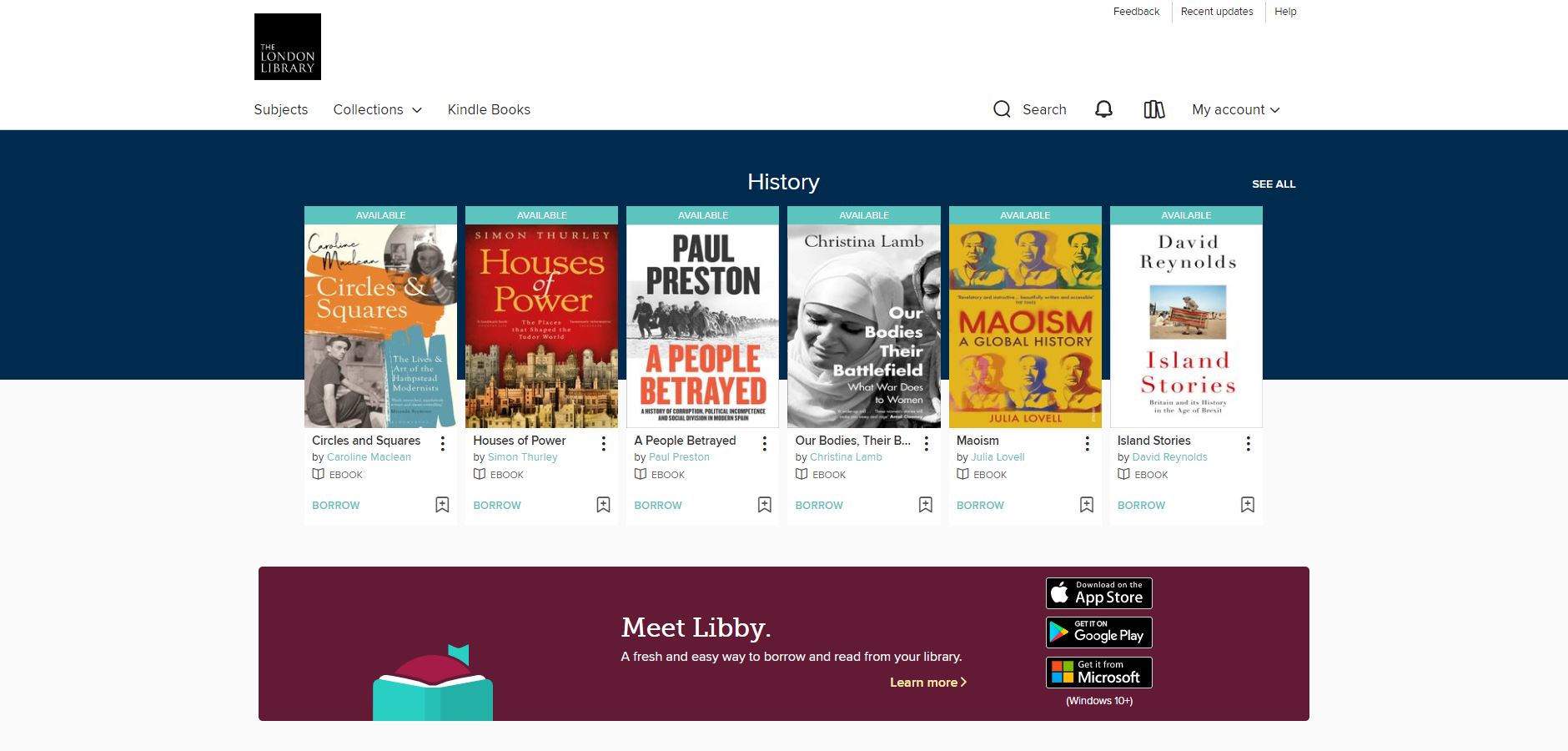The image size is (1568, 751).
Task: Borrow the Our Bodies, Their Battlefield ebook
Action: 818,506
